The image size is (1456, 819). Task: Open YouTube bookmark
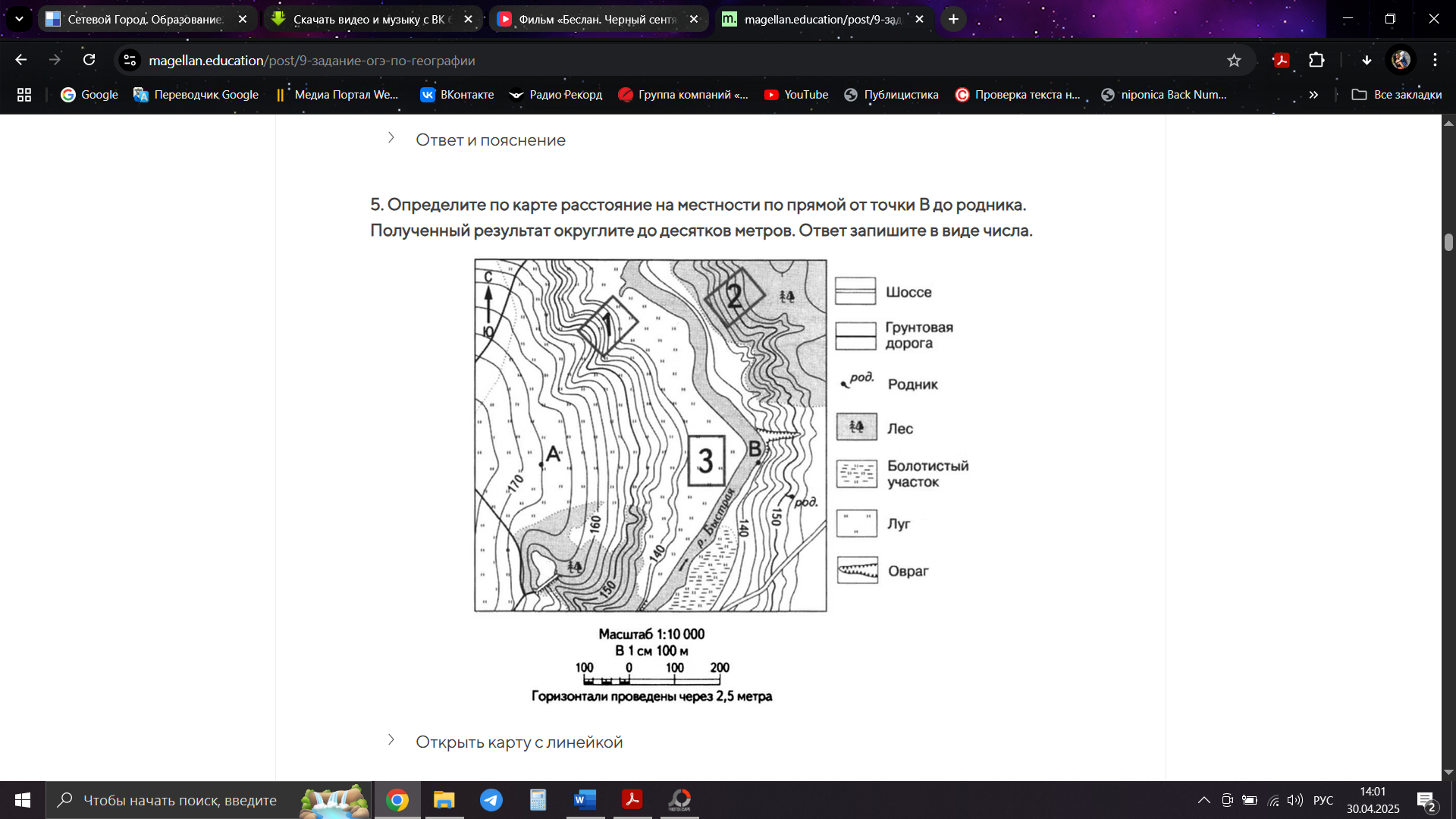796,95
